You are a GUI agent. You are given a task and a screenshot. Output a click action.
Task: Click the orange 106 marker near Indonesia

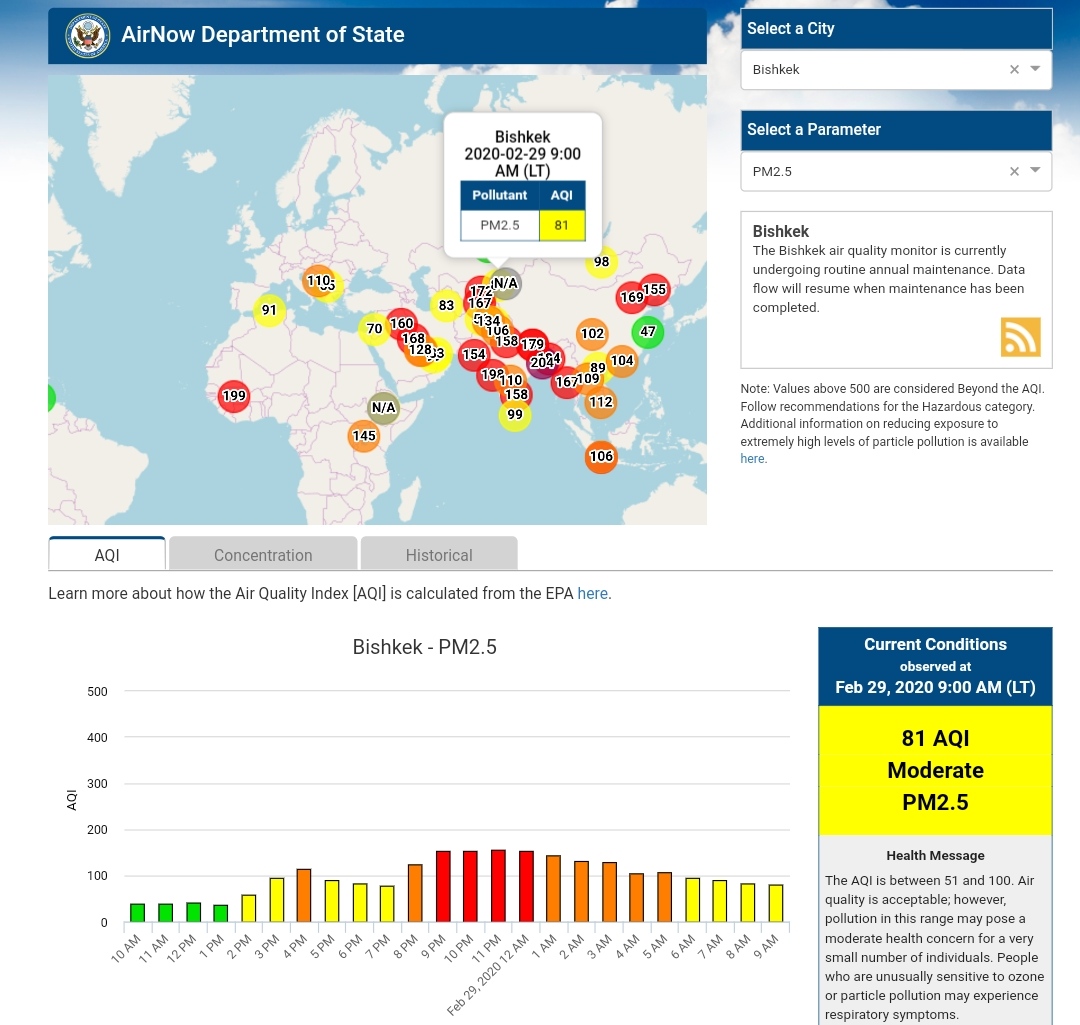[x=601, y=457]
